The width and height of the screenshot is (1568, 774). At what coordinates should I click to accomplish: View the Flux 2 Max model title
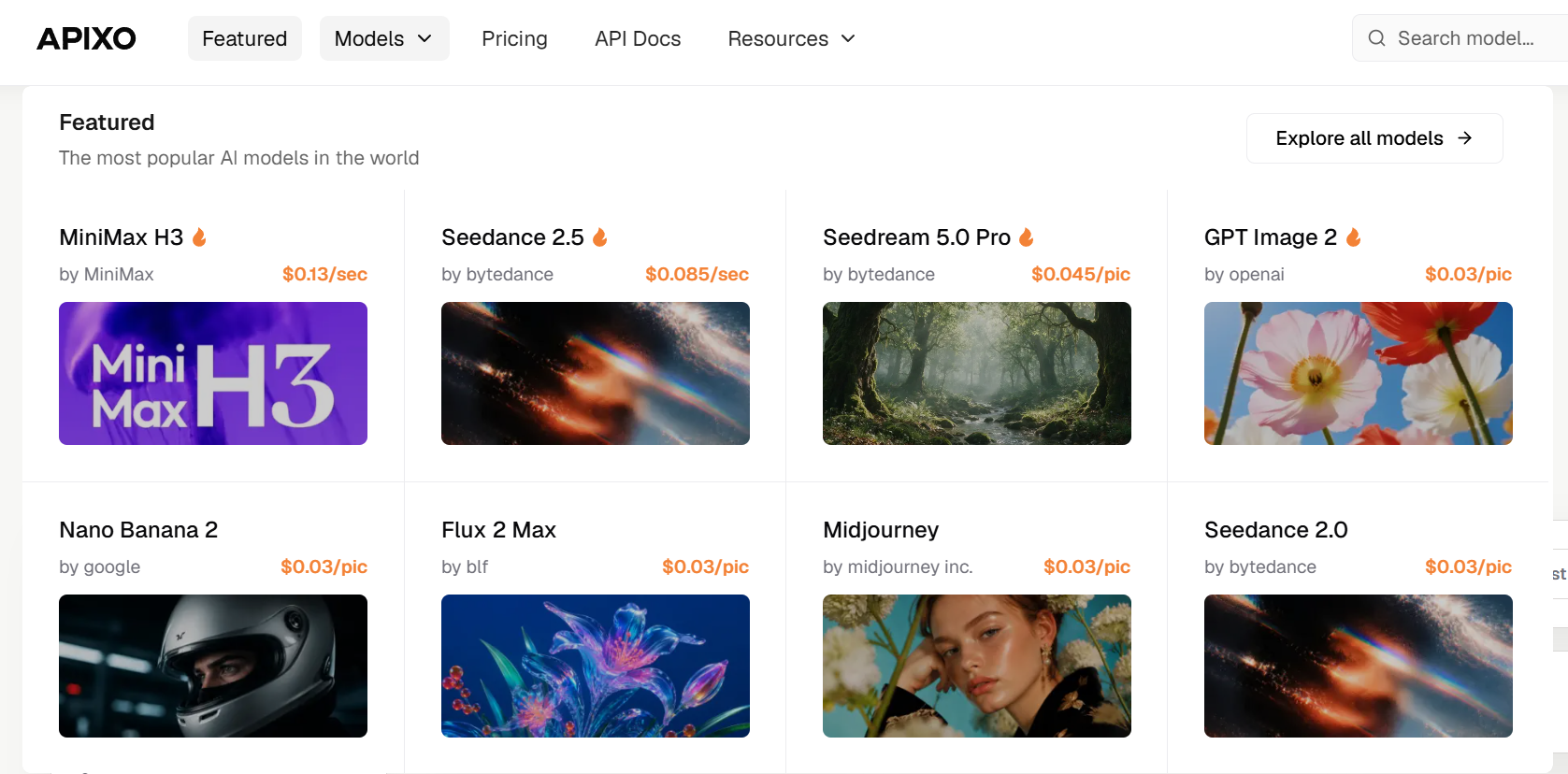click(x=498, y=530)
